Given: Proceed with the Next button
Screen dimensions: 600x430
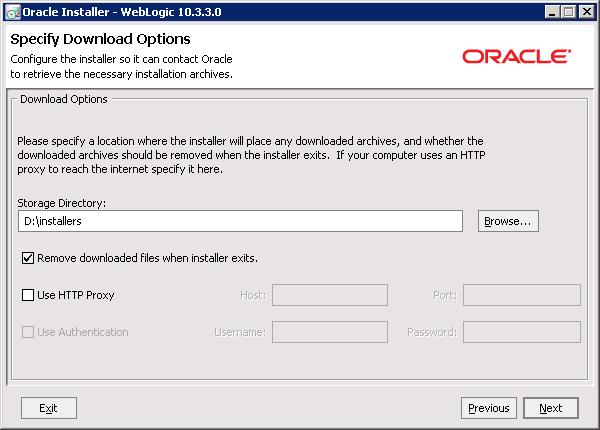Looking at the screenshot, I should coord(551,408).
